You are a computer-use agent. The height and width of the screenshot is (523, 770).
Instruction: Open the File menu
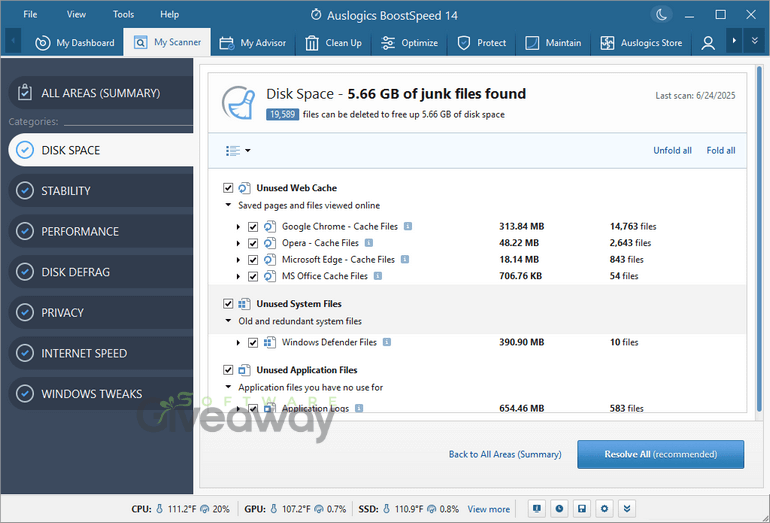pos(30,14)
